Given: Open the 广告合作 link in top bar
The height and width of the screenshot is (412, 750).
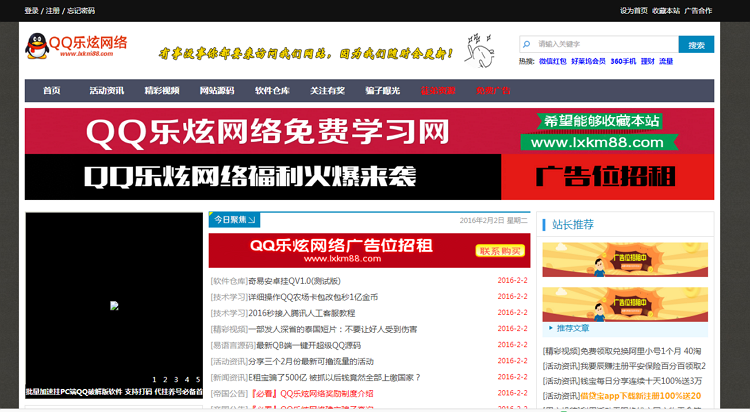Looking at the screenshot, I should 698,11.
